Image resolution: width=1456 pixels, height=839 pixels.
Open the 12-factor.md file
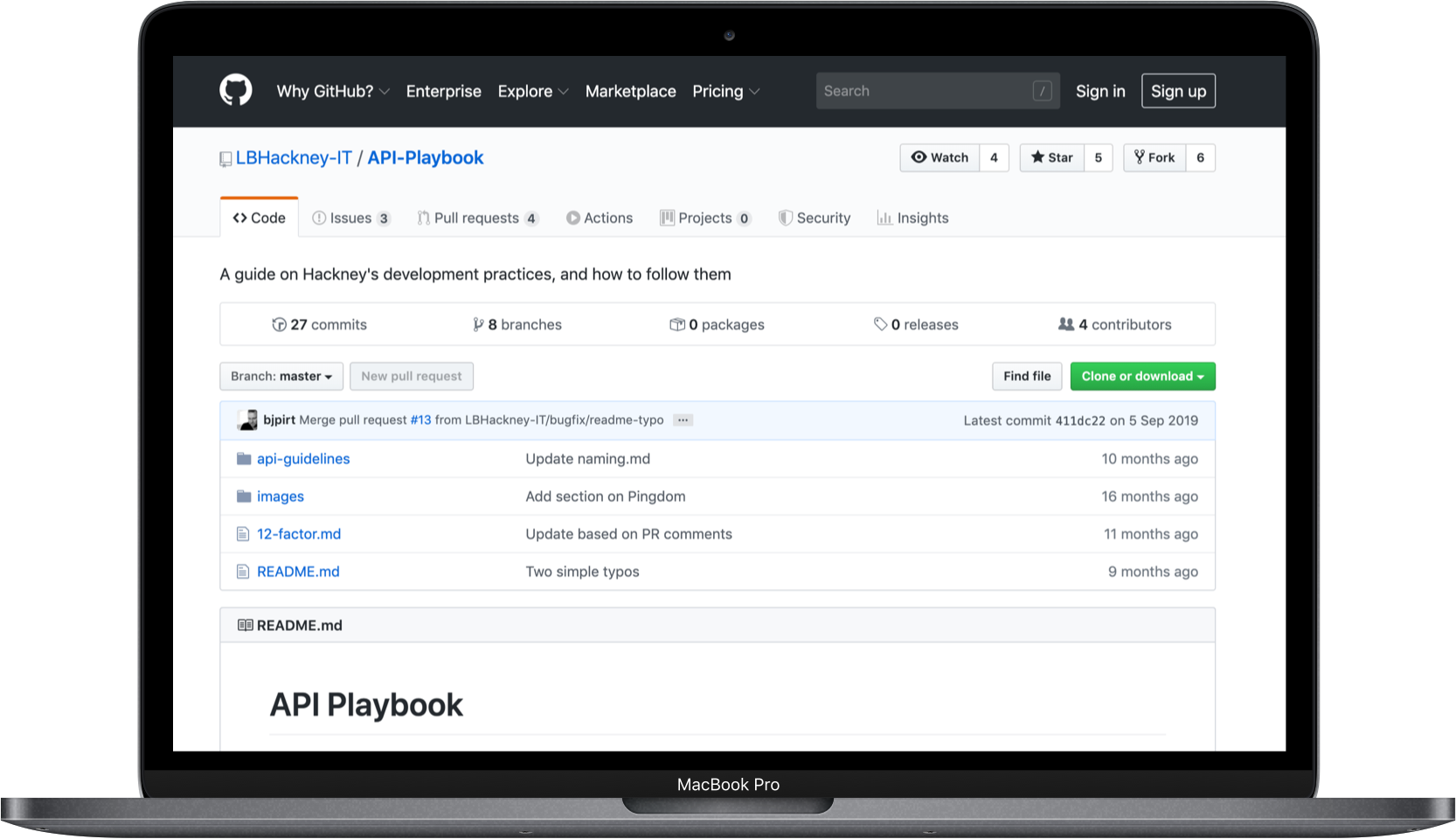(x=299, y=534)
